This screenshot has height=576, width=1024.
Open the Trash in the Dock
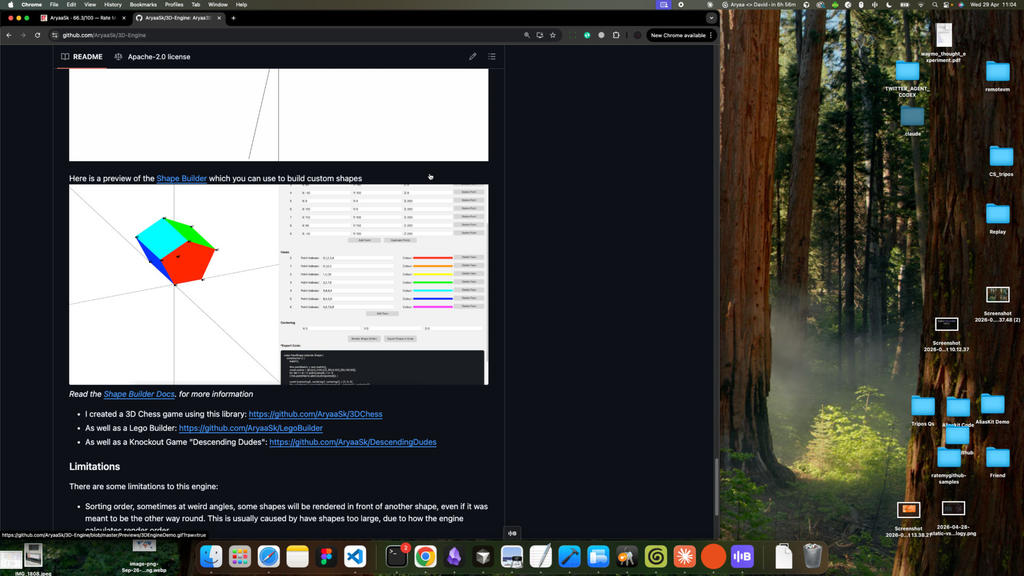812,556
